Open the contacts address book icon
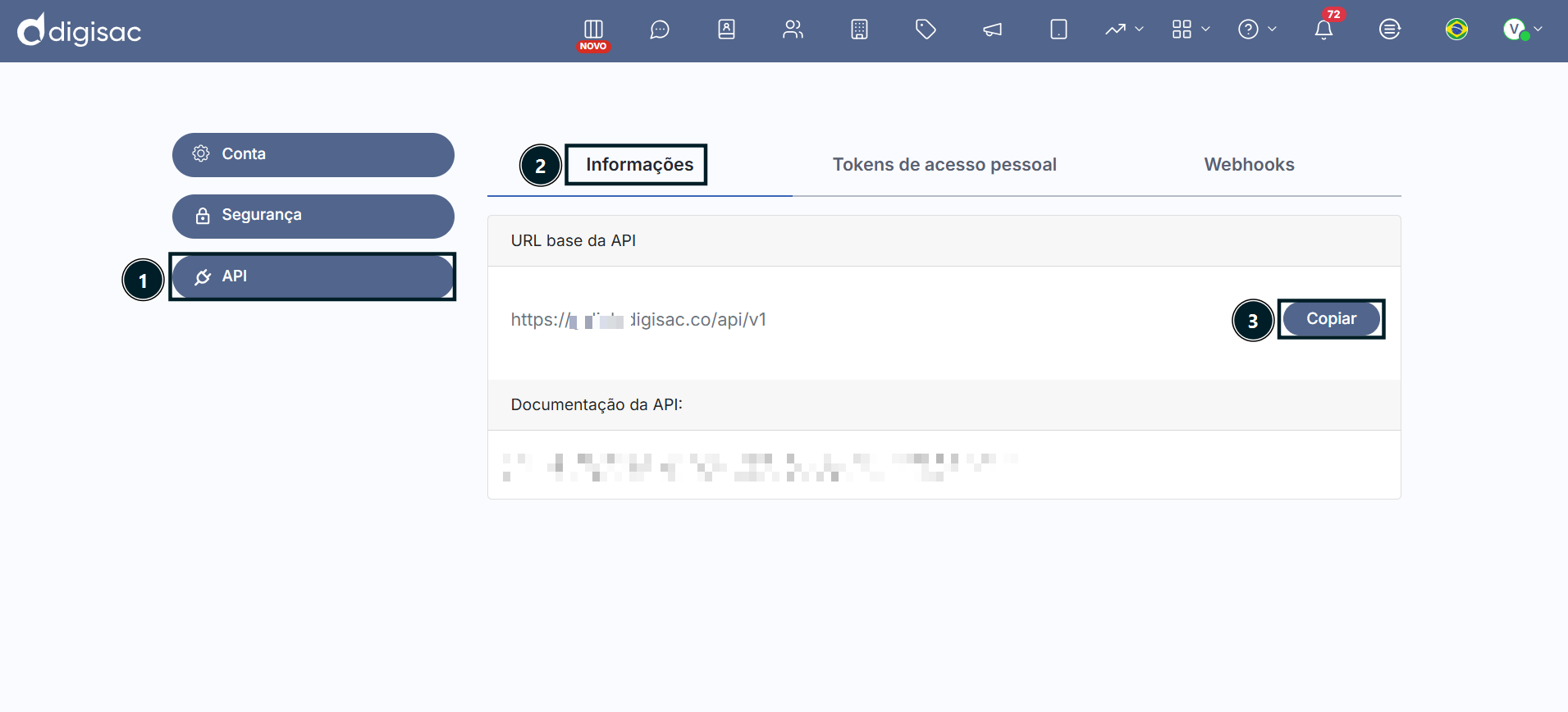The width and height of the screenshot is (1568, 712). point(726,30)
